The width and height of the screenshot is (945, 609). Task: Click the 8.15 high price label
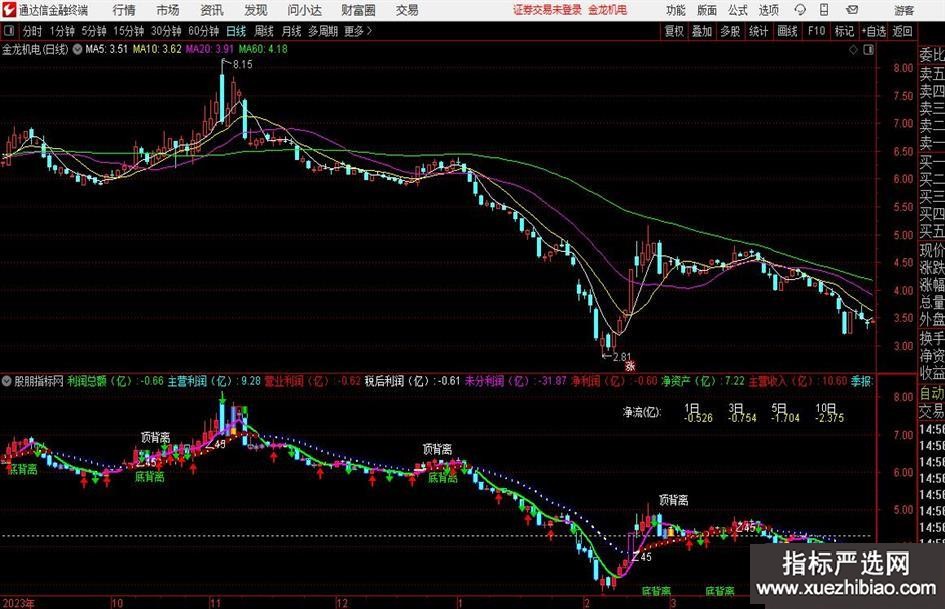tap(242, 65)
